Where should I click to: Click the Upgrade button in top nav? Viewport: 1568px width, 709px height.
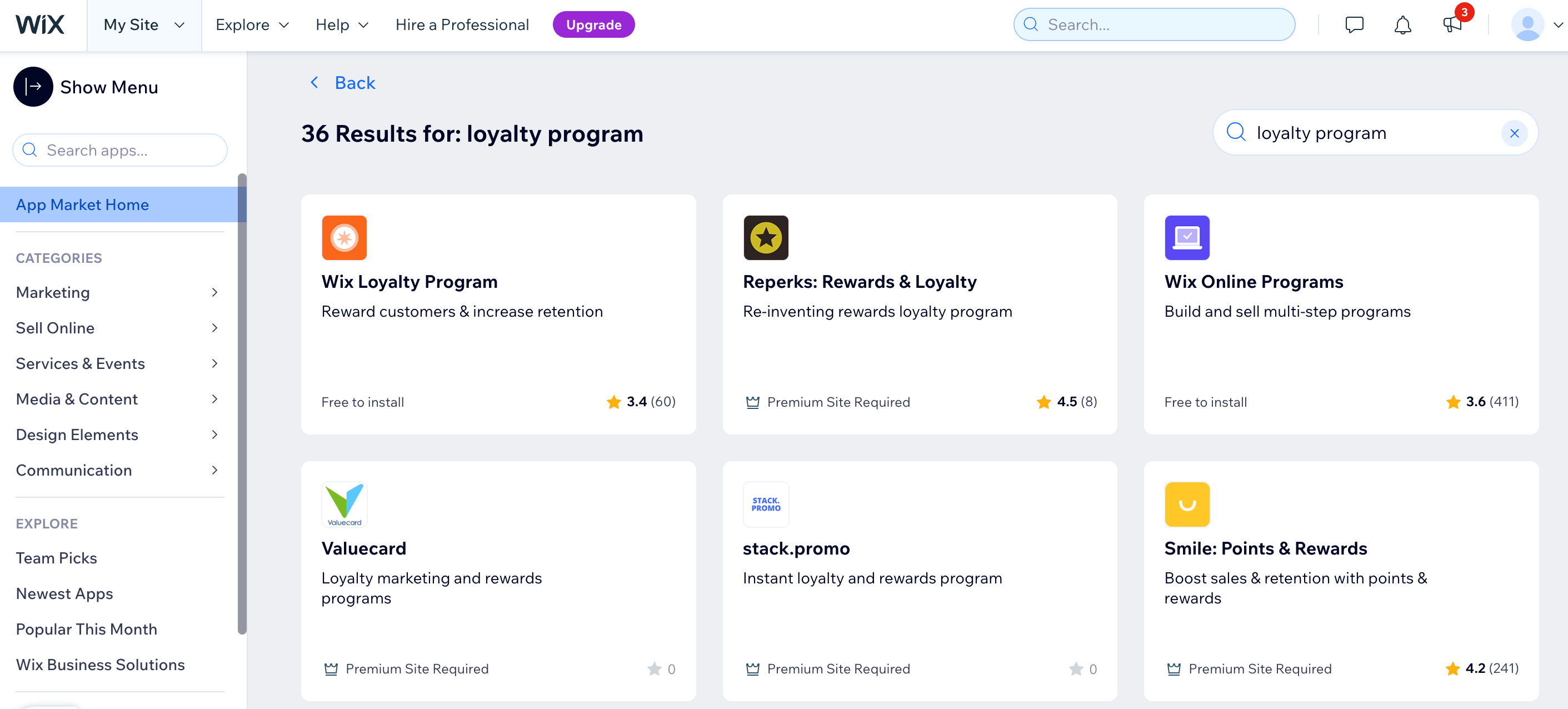593,24
